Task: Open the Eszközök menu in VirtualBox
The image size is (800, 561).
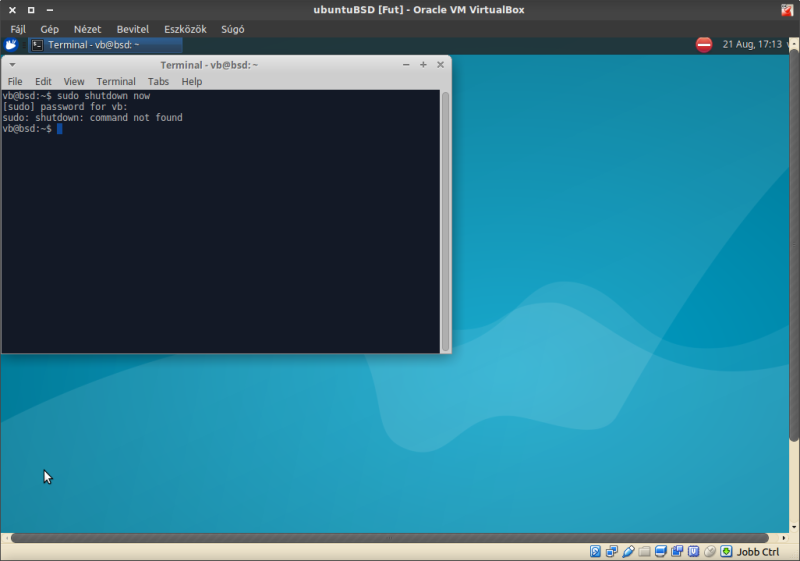Action: point(185,29)
